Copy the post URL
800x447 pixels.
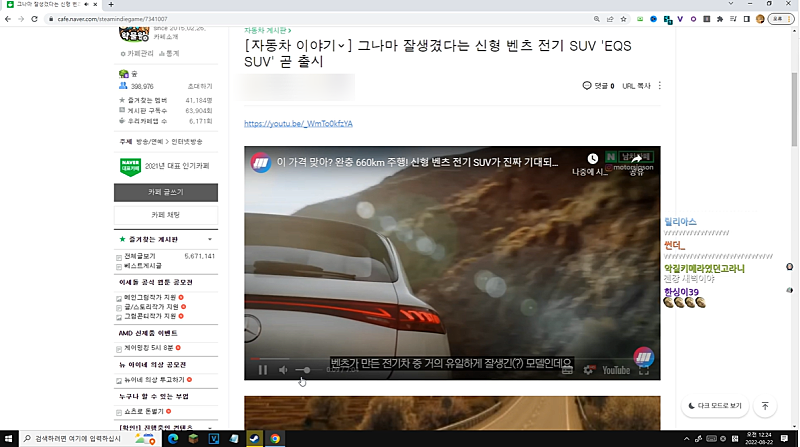[636, 86]
